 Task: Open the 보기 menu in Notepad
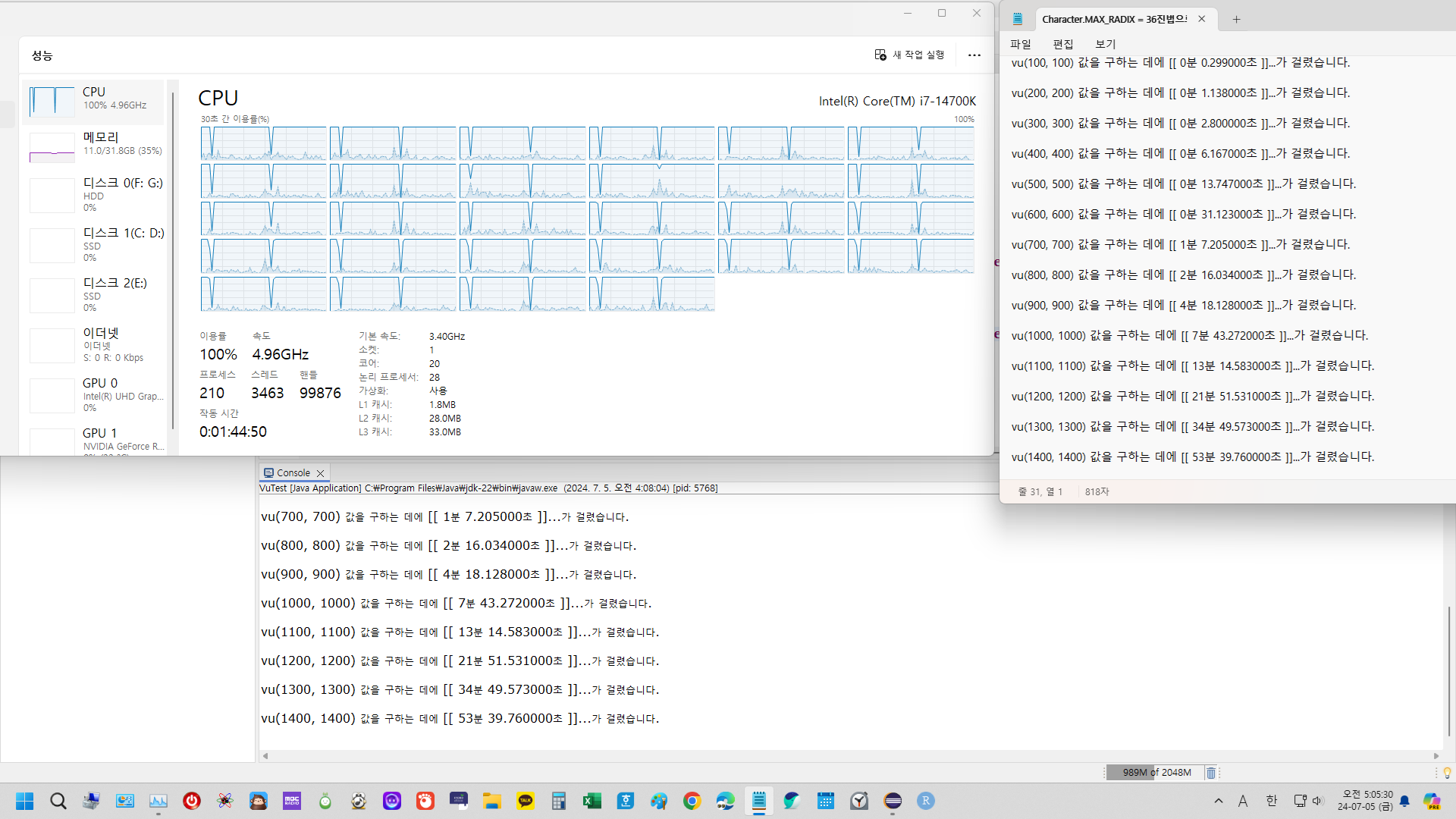click(1105, 44)
